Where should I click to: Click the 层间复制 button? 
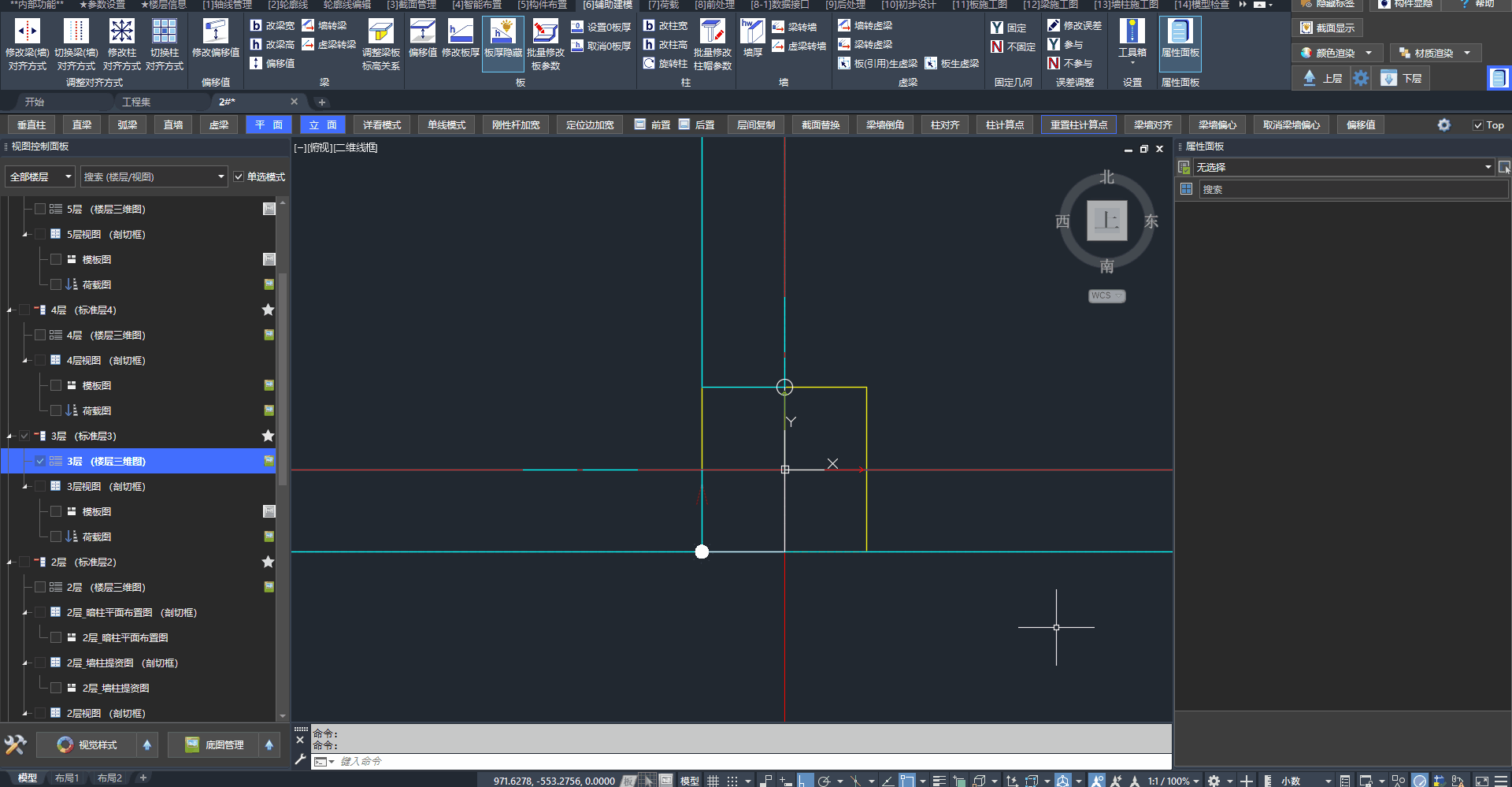(x=755, y=125)
